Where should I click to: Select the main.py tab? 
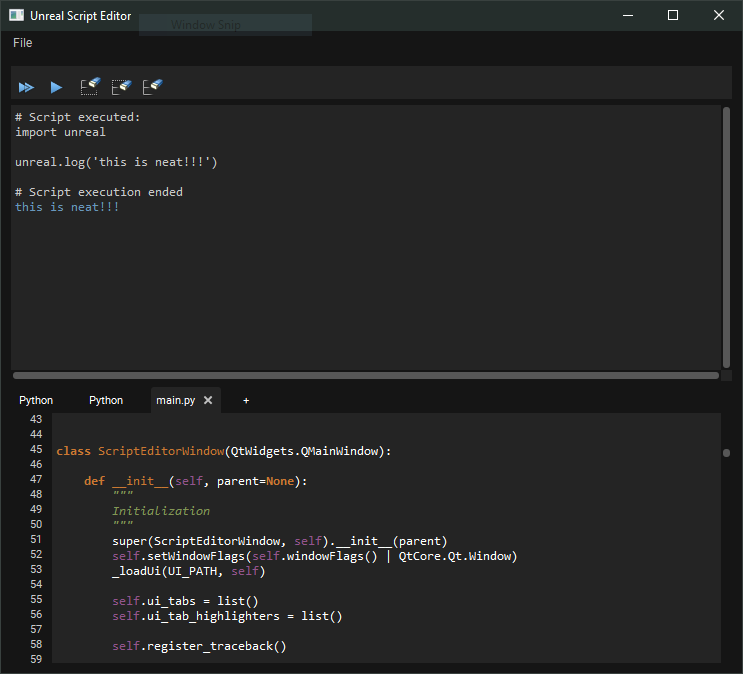175,400
